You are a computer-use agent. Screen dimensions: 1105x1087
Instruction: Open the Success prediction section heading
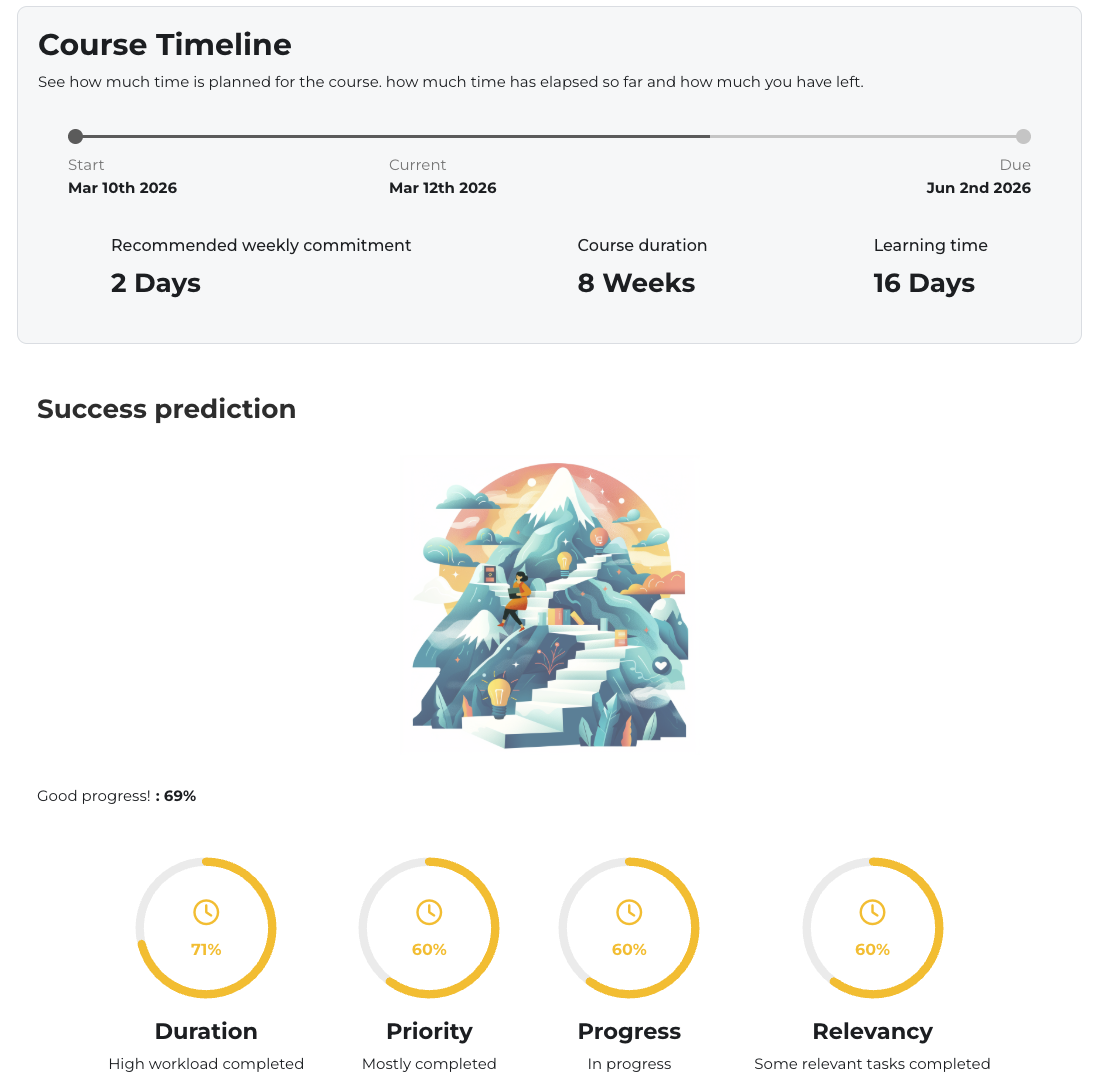[166, 409]
